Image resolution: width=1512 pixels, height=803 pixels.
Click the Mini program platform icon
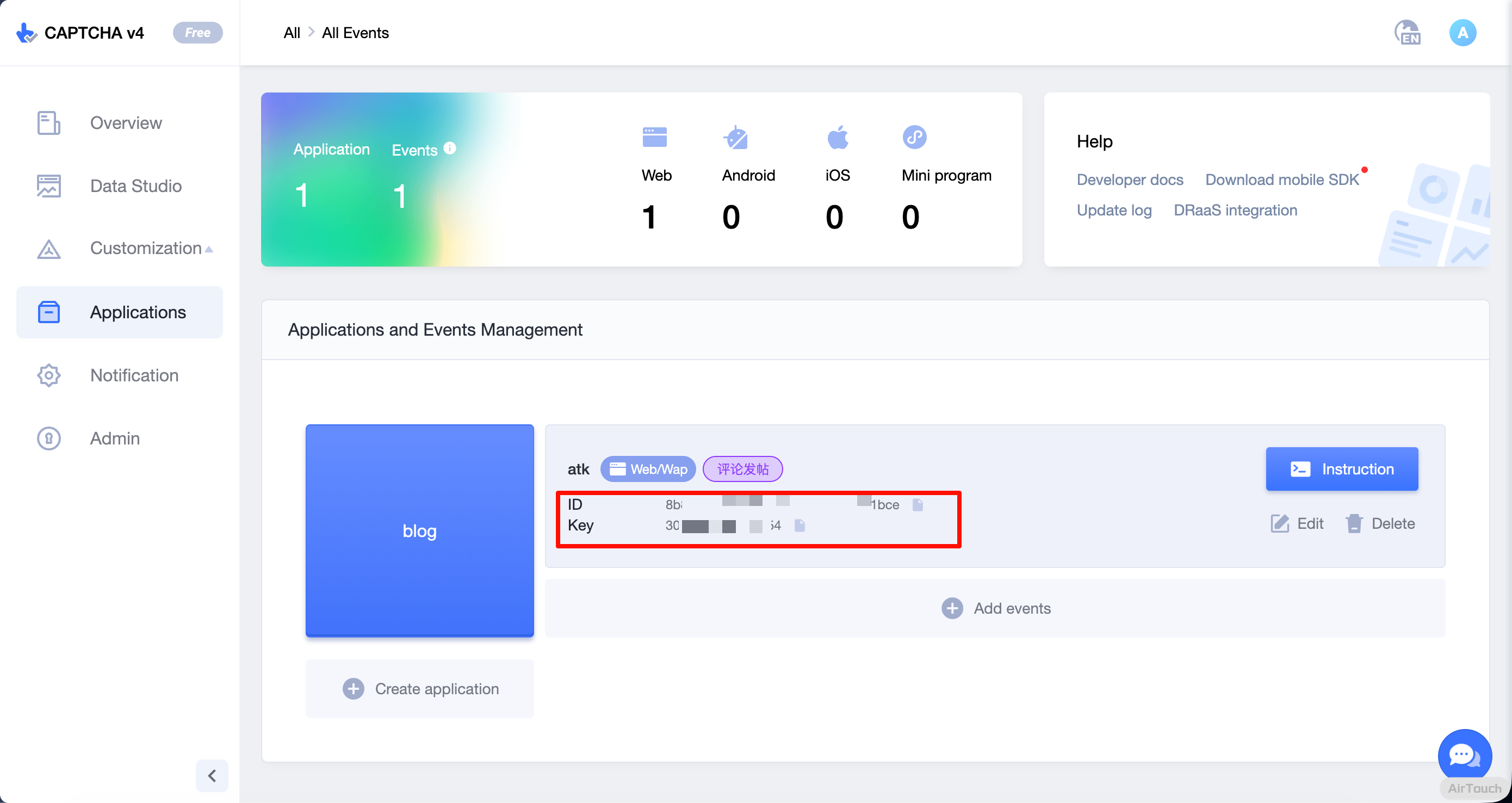pos(914,137)
